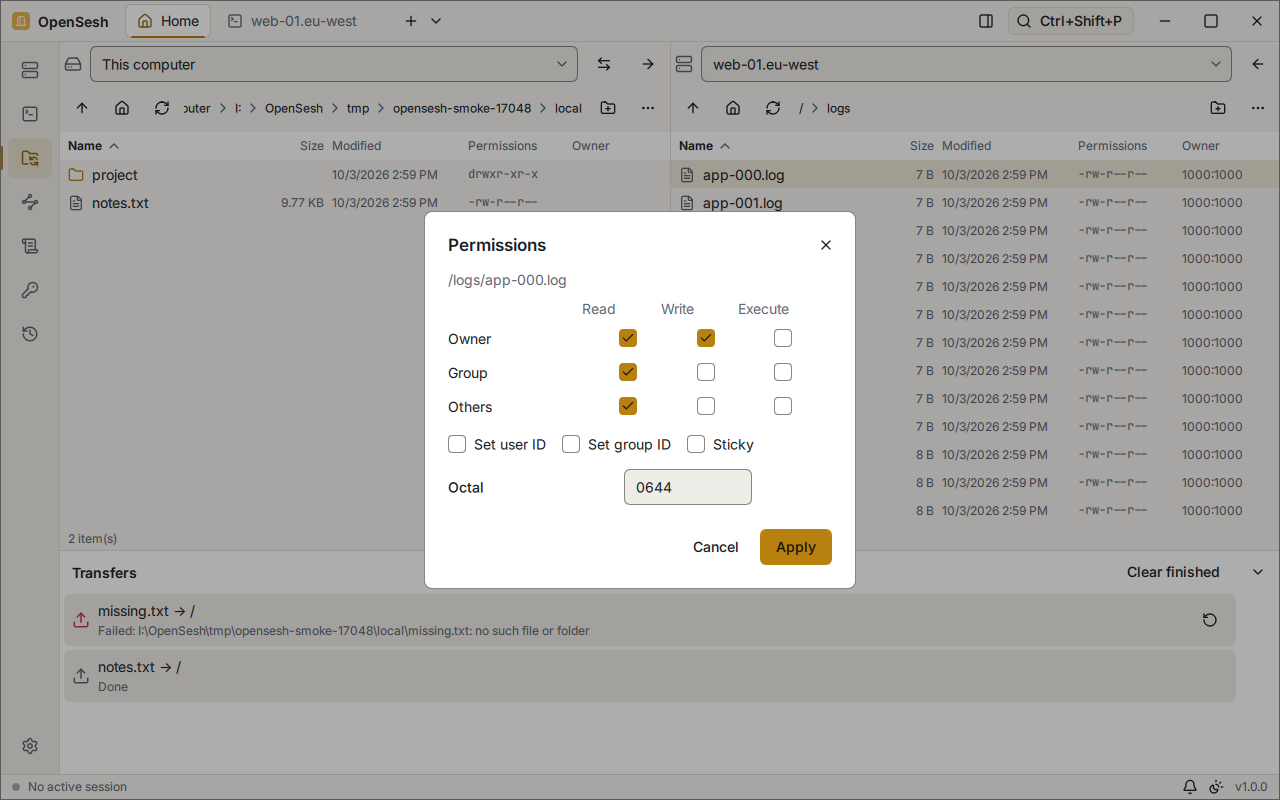Click the OpenSesh breadcrumb segment
This screenshot has width=1280, height=800.
[294, 108]
